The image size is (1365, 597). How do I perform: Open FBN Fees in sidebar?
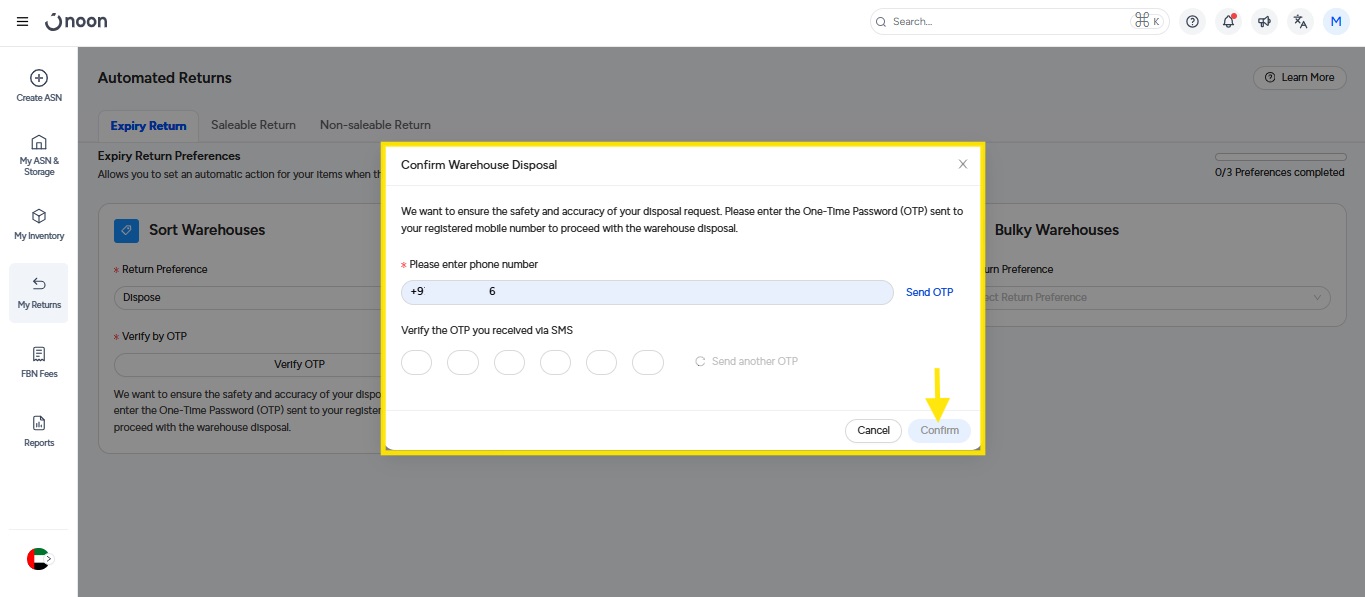(39, 361)
